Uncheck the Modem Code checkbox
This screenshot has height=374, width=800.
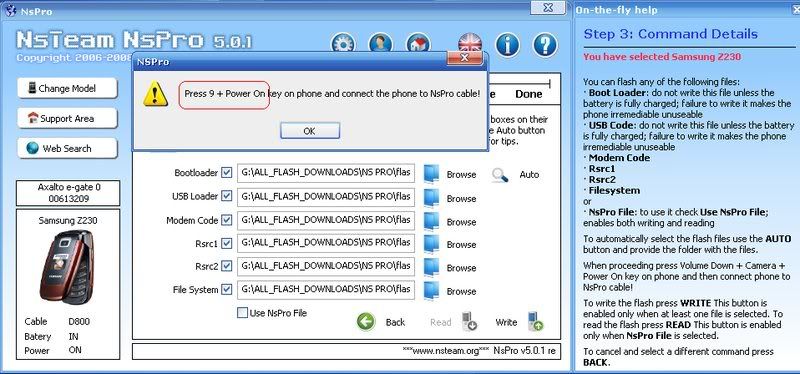[x=227, y=220]
